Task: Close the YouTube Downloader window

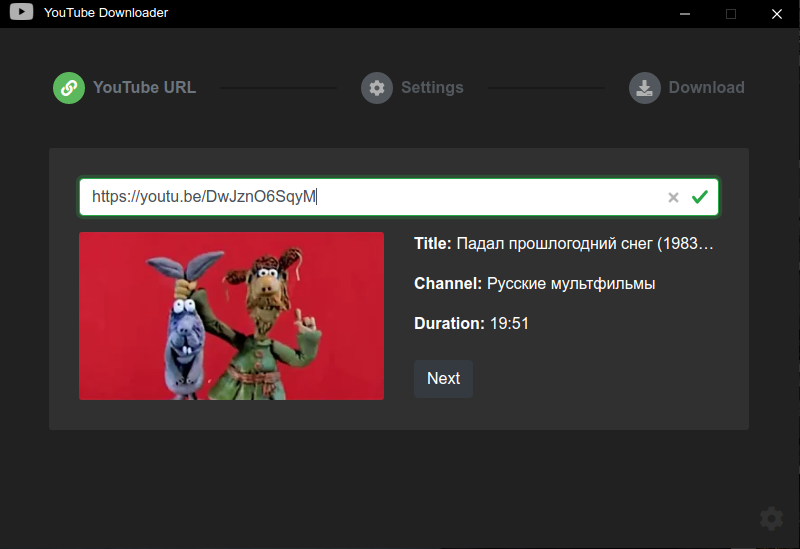Action: (x=777, y=14)
